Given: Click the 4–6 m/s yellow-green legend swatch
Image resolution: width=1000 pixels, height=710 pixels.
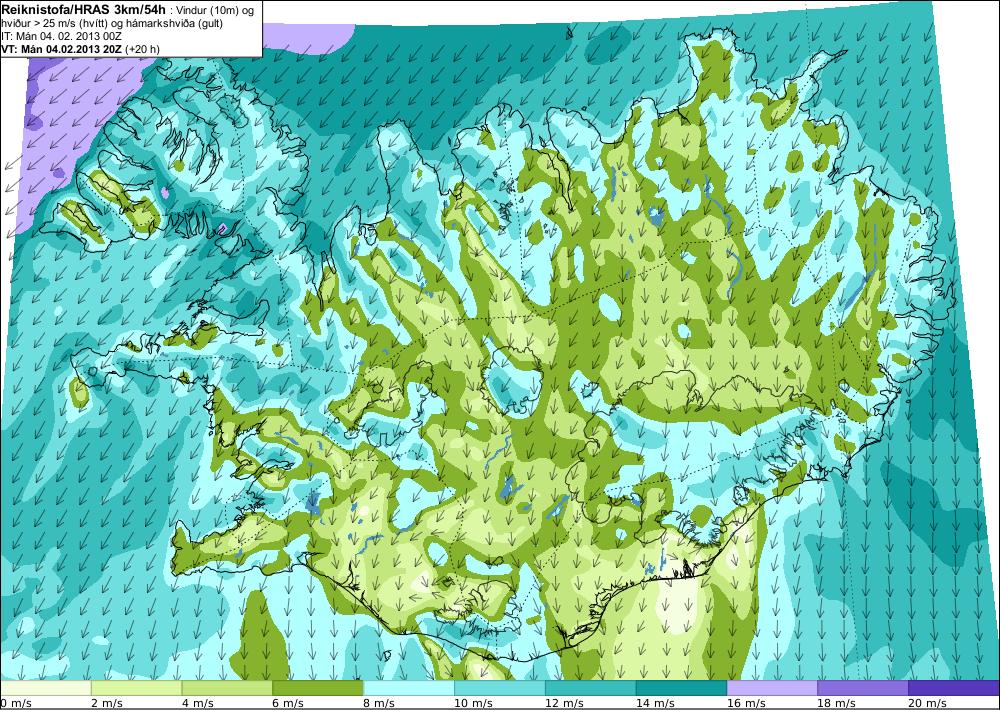Looking at the screenshot, I should 227,688.
